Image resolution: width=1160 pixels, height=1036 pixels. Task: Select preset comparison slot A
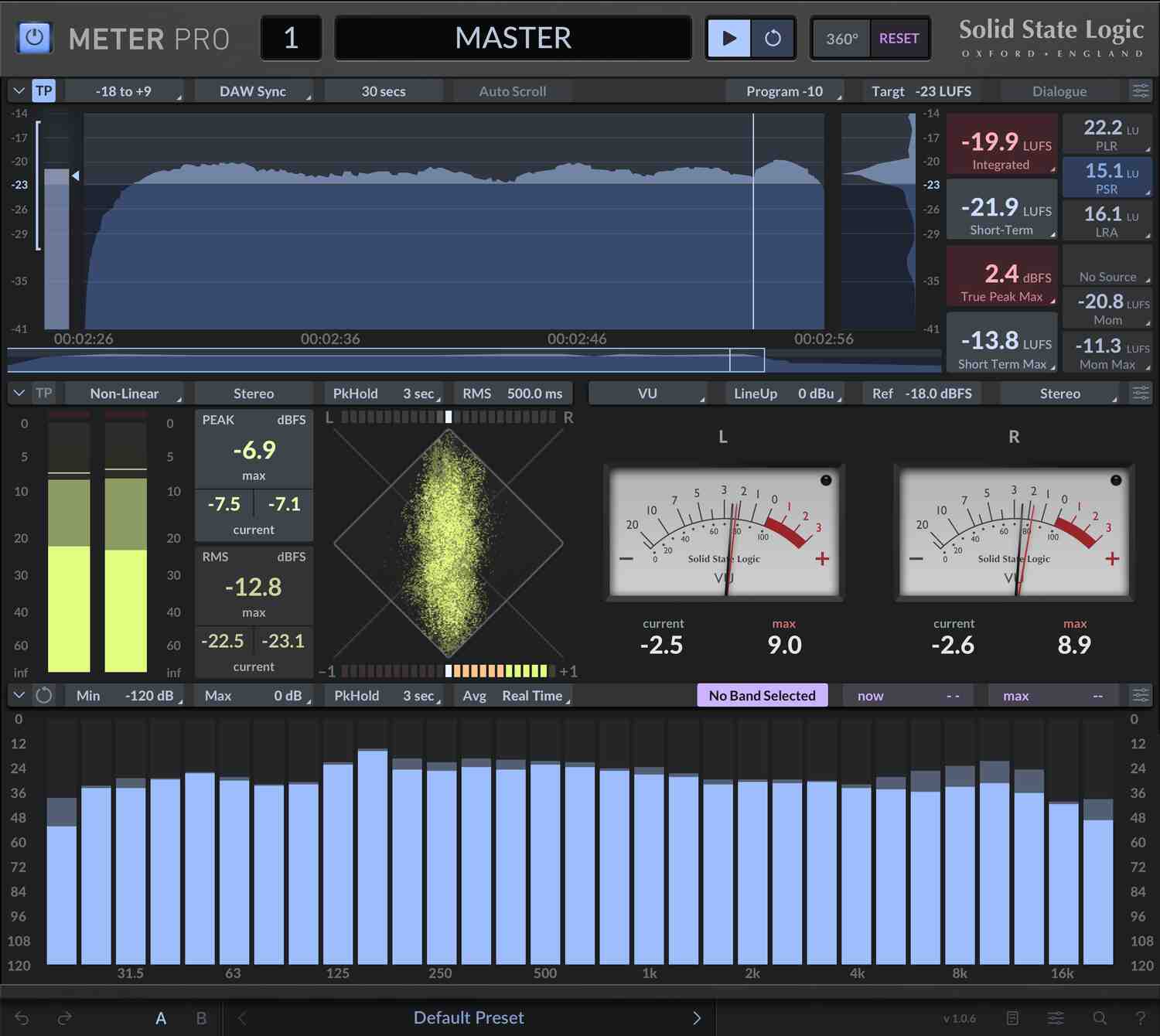[160, 1017]
